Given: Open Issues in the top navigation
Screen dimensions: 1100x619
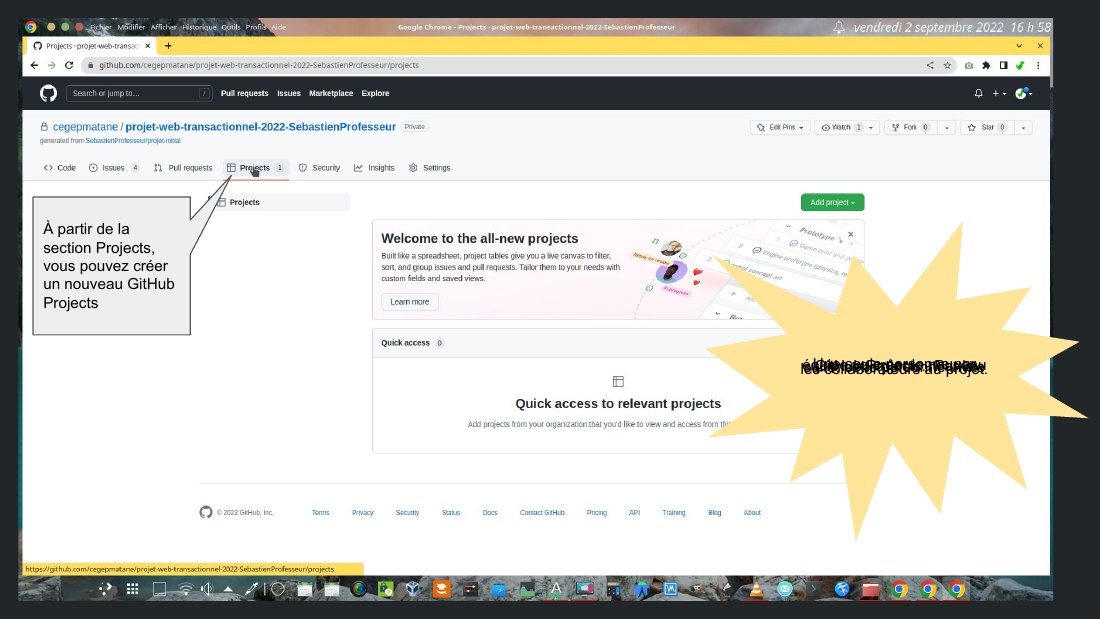Looking at the screenshot, I should click(x=288, y=93).
